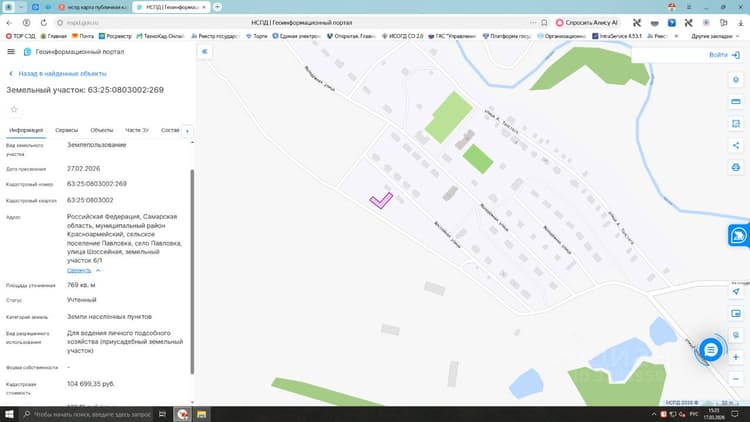
Task: Switch to the Объекты tab
Action: coord(102,130)
